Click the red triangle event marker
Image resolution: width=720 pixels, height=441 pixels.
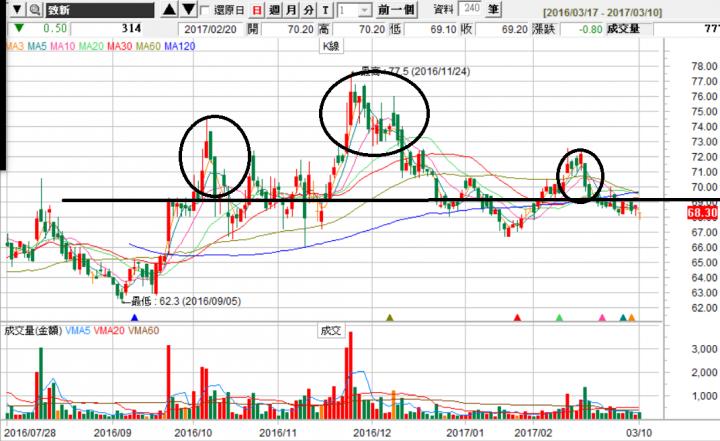[x=518, y=317]
